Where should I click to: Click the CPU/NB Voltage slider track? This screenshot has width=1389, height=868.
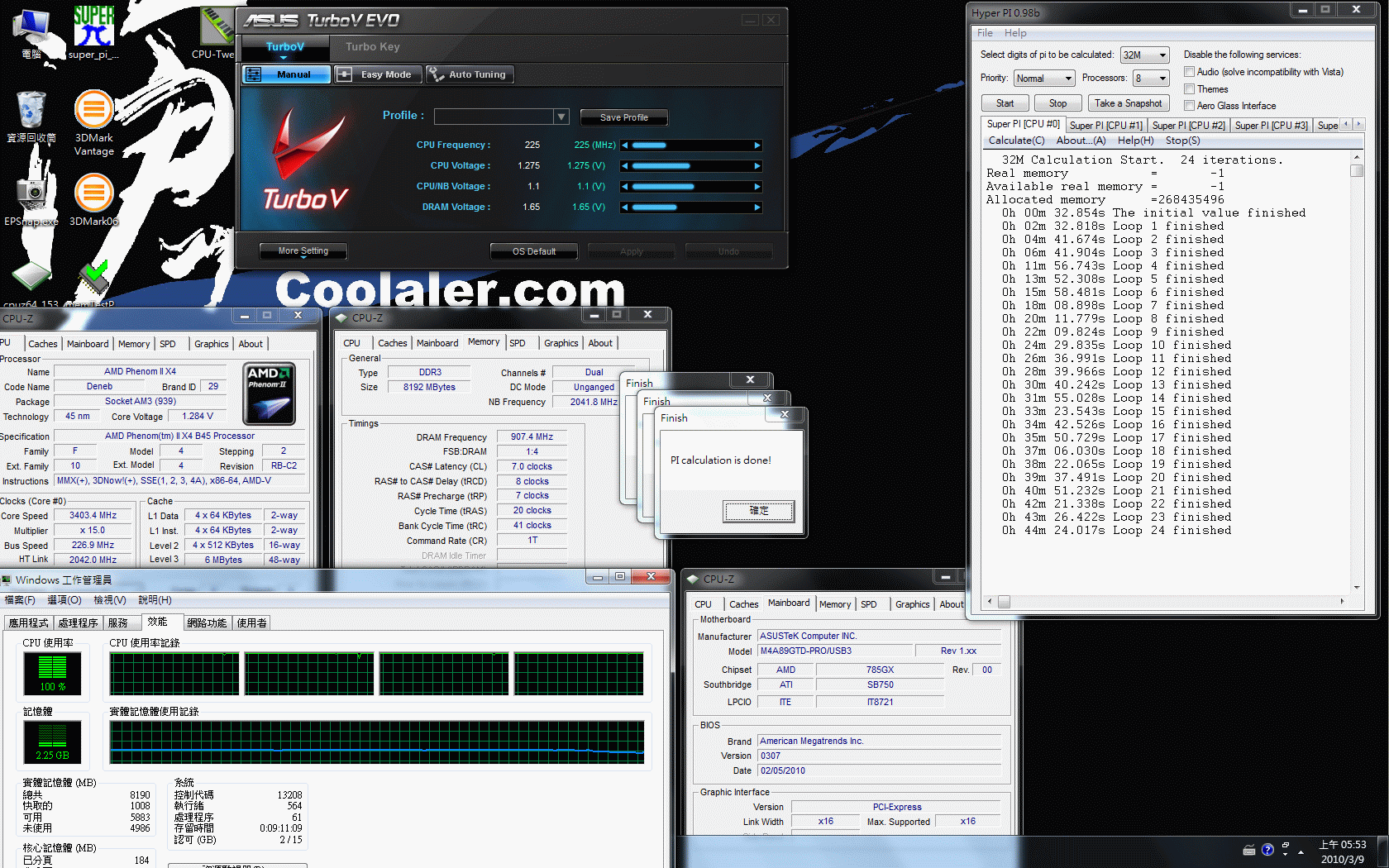click(691, 187)
